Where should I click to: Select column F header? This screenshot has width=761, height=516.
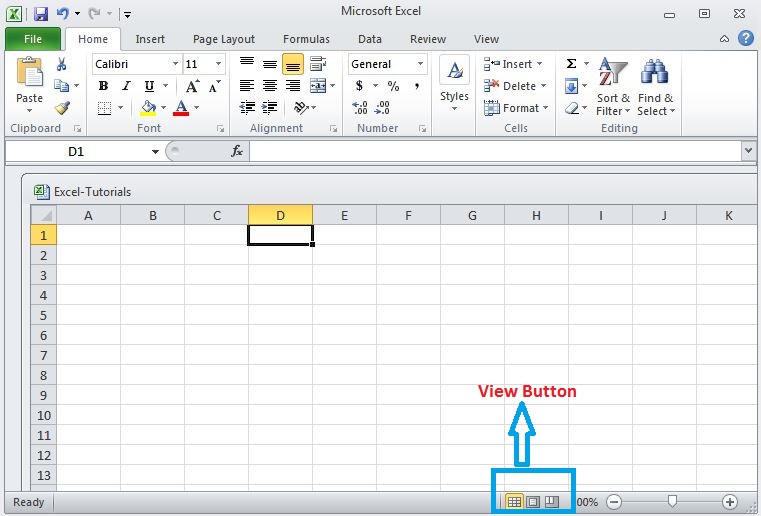point(408,216)
